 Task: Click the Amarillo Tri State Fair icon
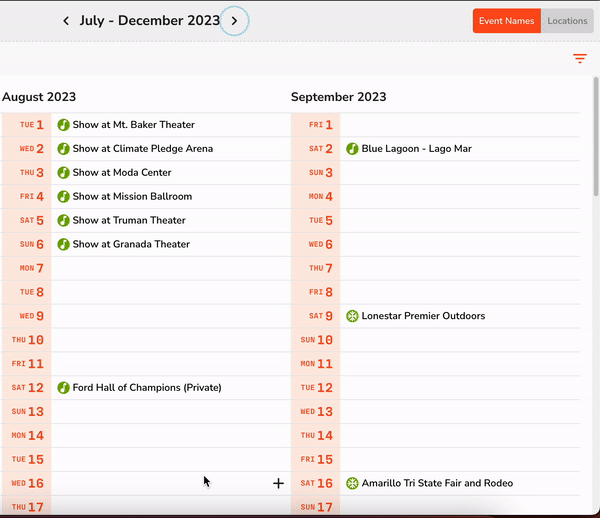coord(352,484)
